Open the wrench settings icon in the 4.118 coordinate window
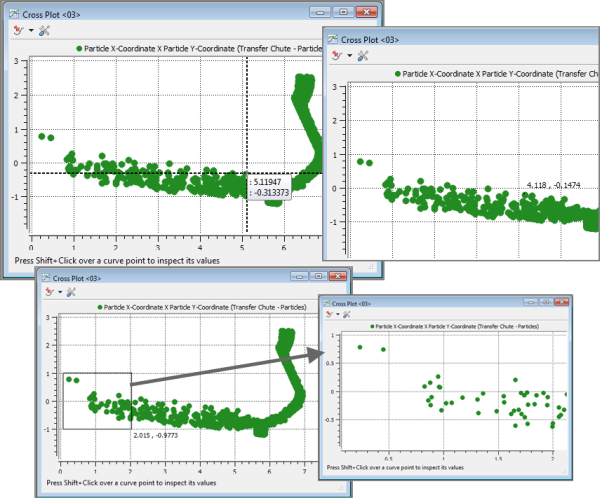Screen dimensions: 600x498 [x=364, y=56]
